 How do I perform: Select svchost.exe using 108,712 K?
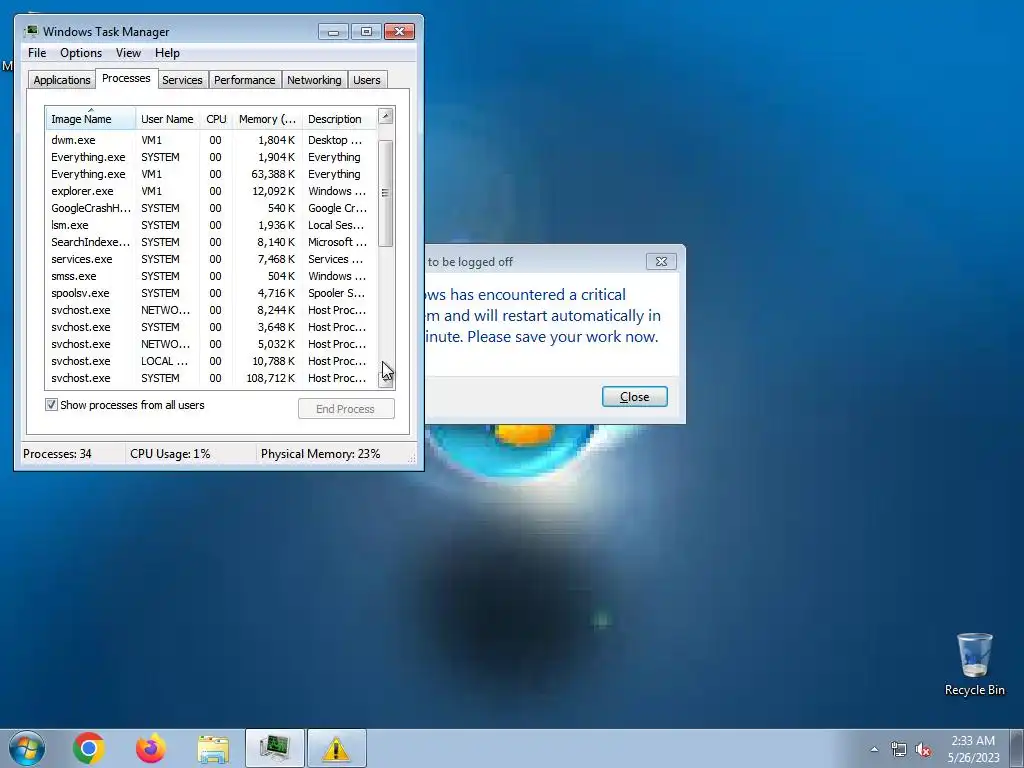[x=211, y=377]
